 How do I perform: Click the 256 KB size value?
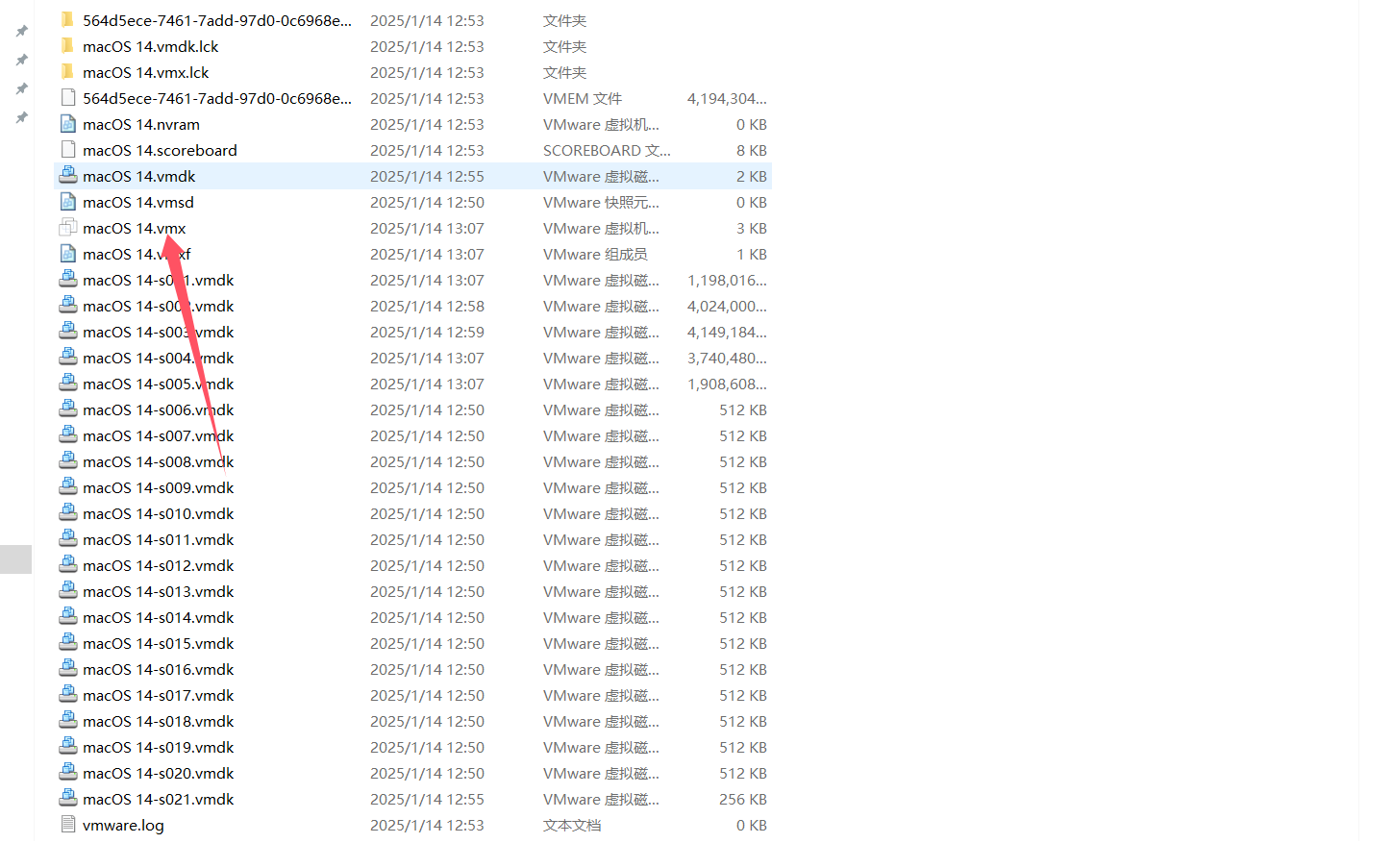(x=743, y=799)
